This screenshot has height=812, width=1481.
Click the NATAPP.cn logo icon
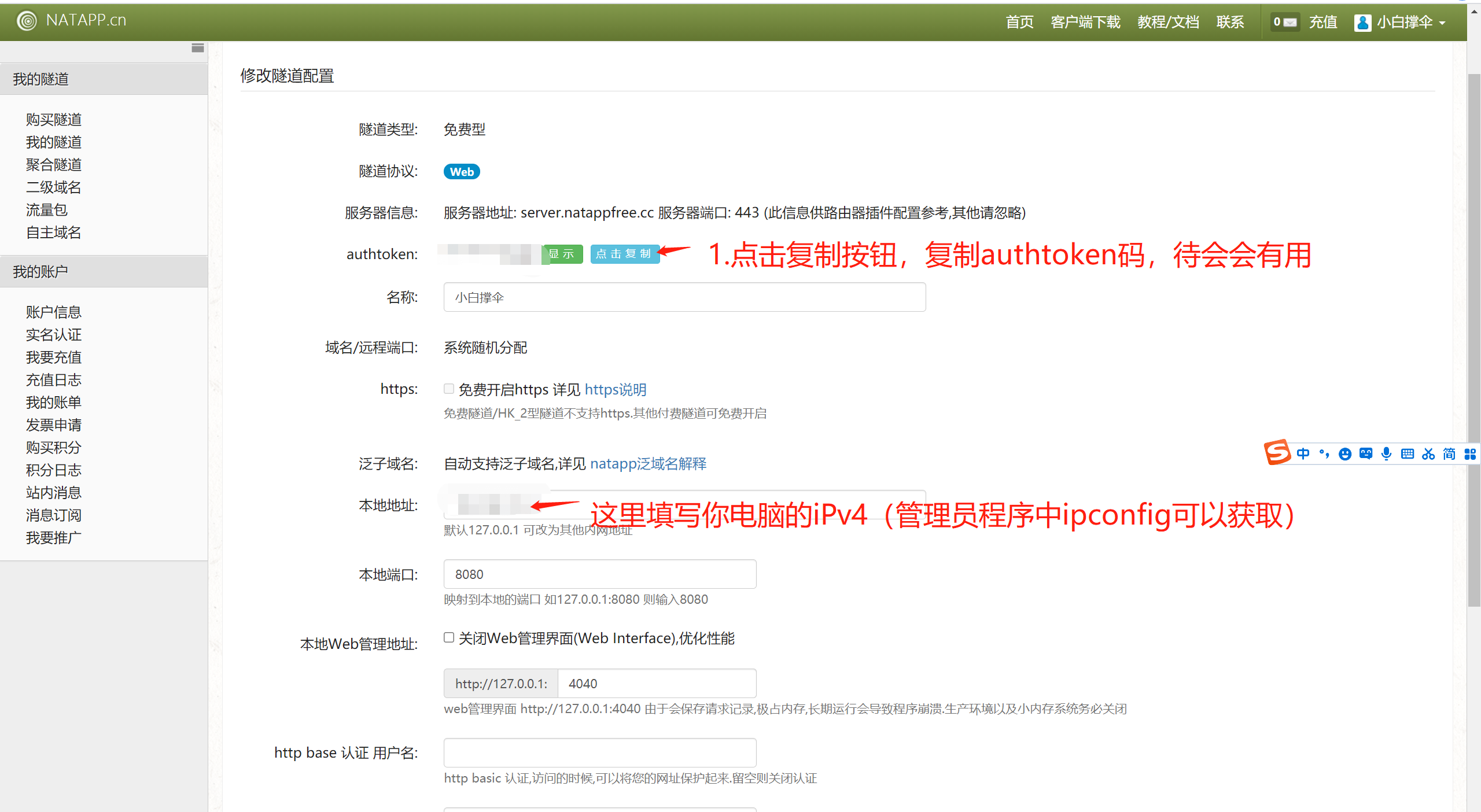[27, 21]
